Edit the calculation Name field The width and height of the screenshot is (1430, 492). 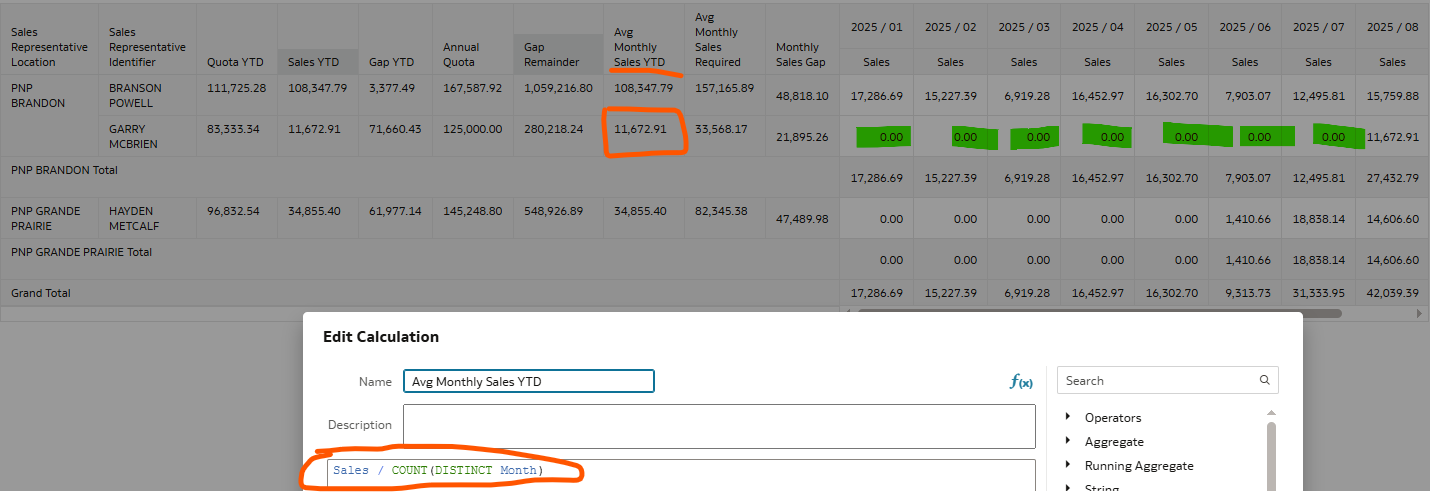tap(528, 381)
